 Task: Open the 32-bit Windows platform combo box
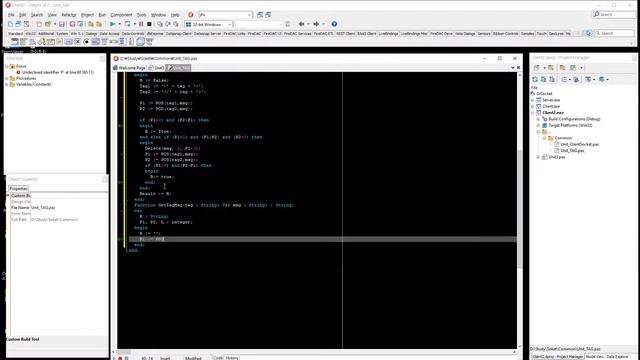(x=209, y=24)
